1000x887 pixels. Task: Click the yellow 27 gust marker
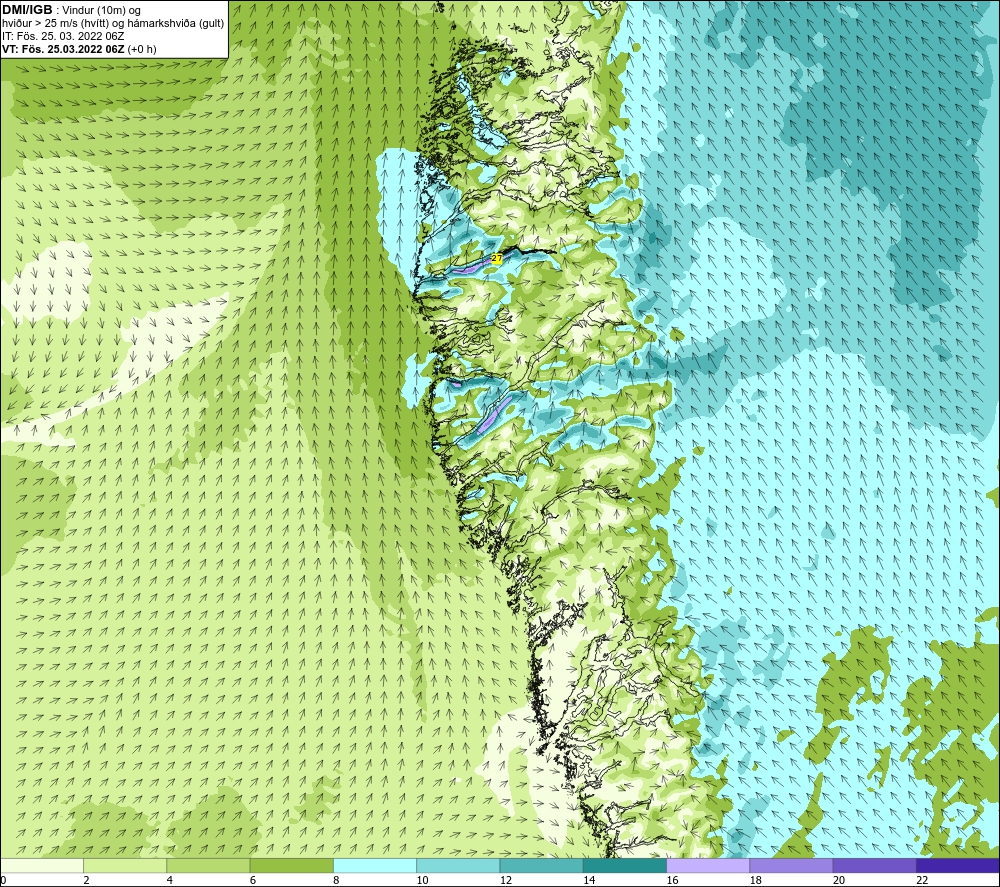click(497, 258)
